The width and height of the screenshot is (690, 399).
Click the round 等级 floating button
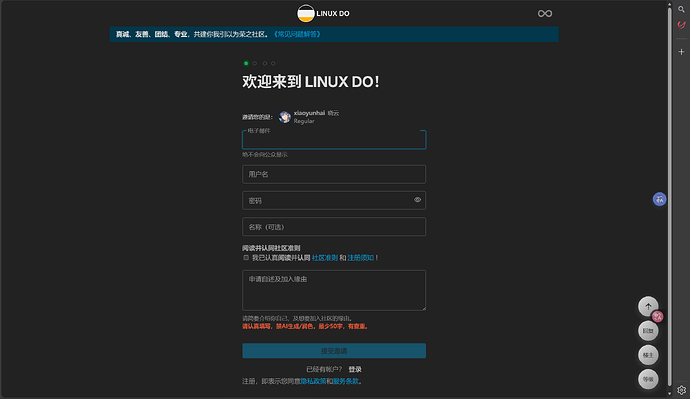coord(648,379)
